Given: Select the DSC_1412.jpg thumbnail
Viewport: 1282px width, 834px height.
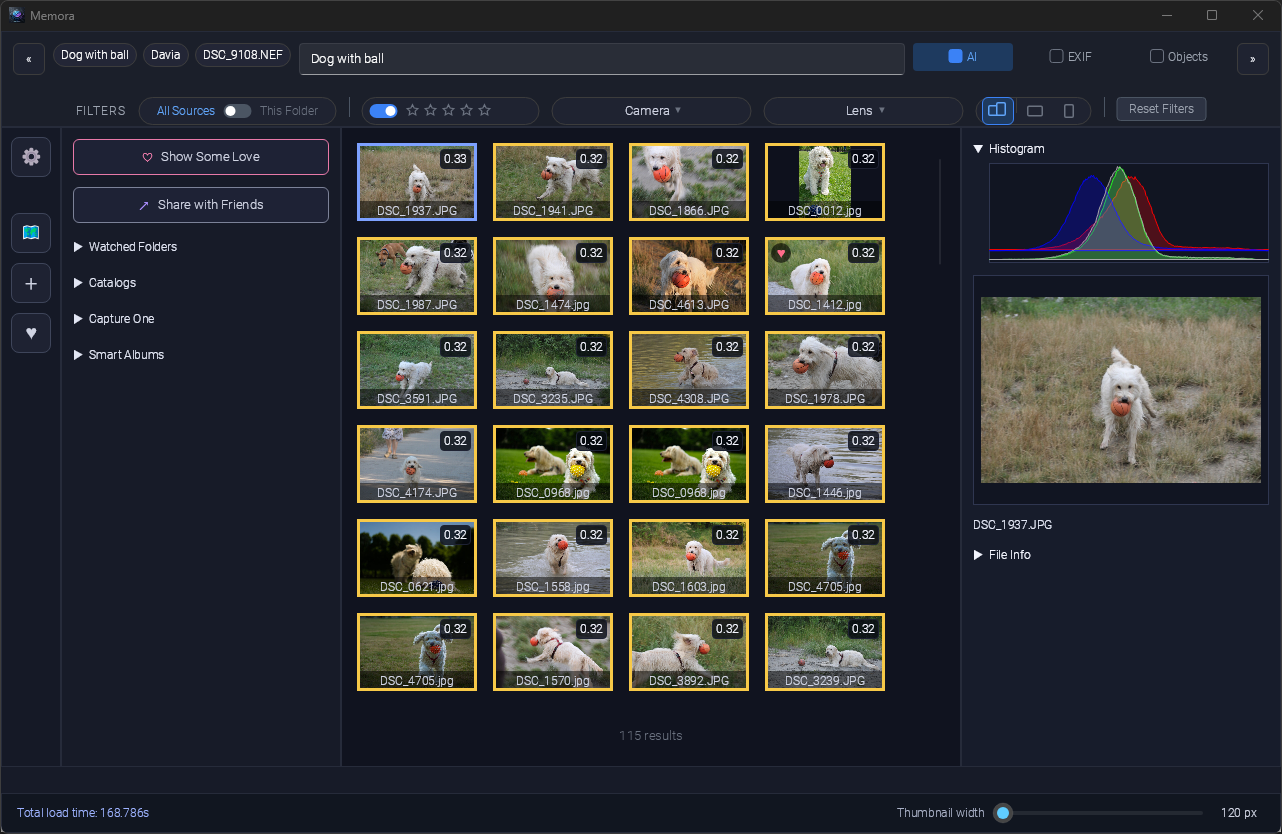Looking at the screenshot, I should pos(824,276).
